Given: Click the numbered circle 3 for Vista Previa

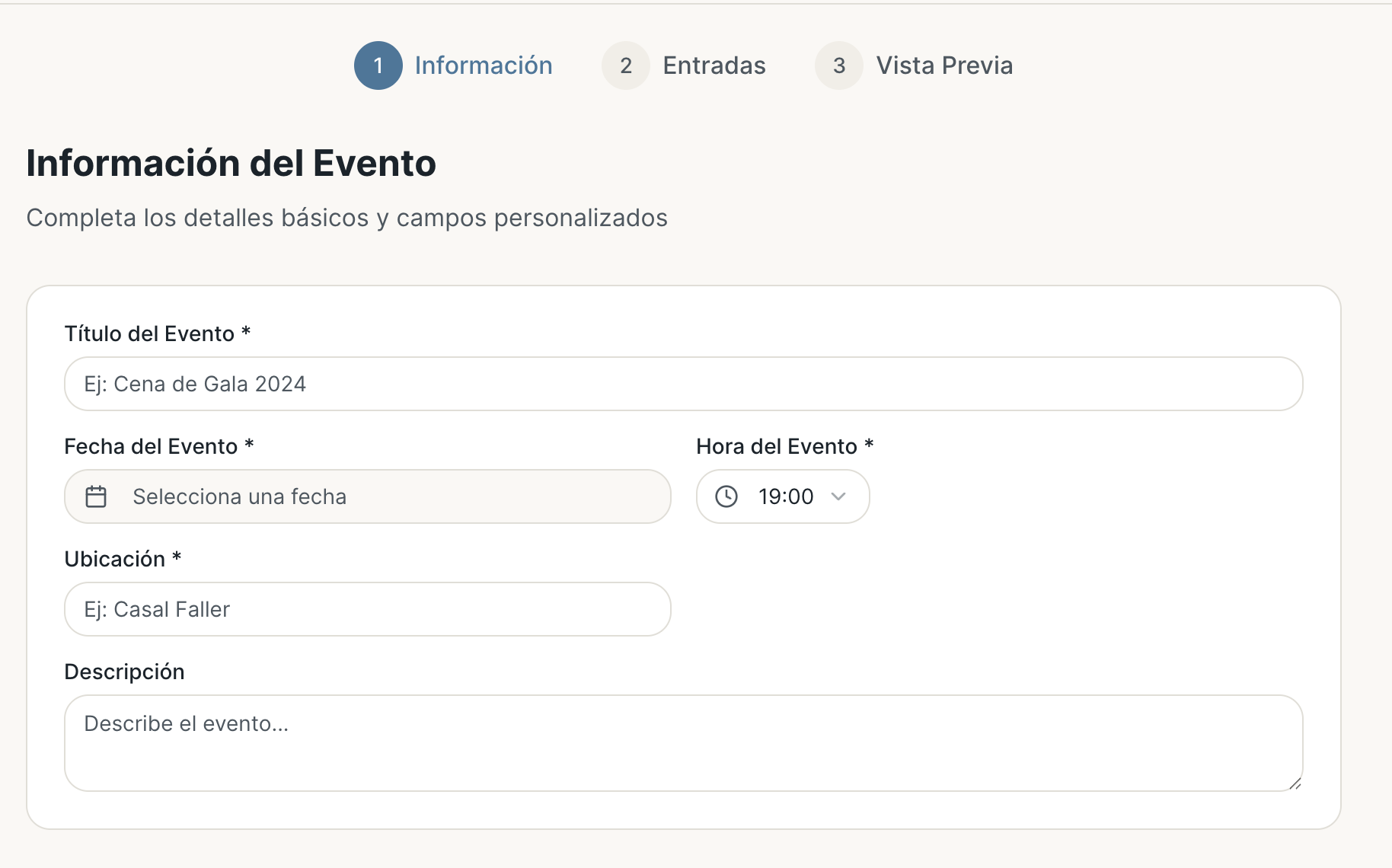Looking at the screenshot, I should (838, 65).
